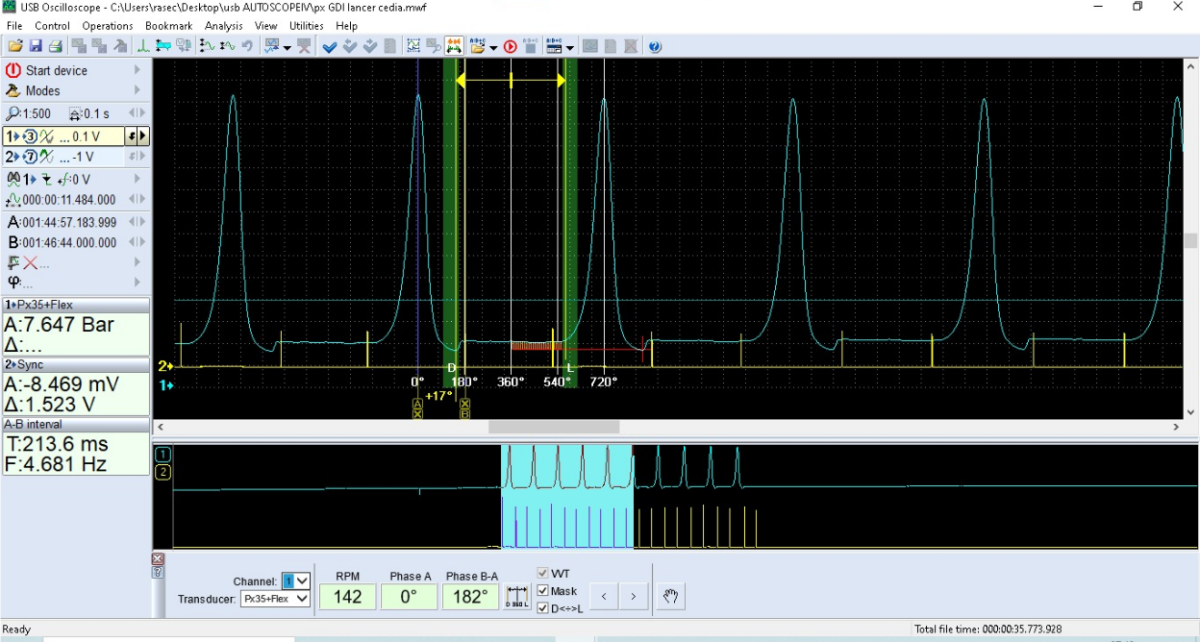This screenshot has width=1200, height=642.
Task: Click the D 360 L phase ruler icon
Action: point(517,598)
